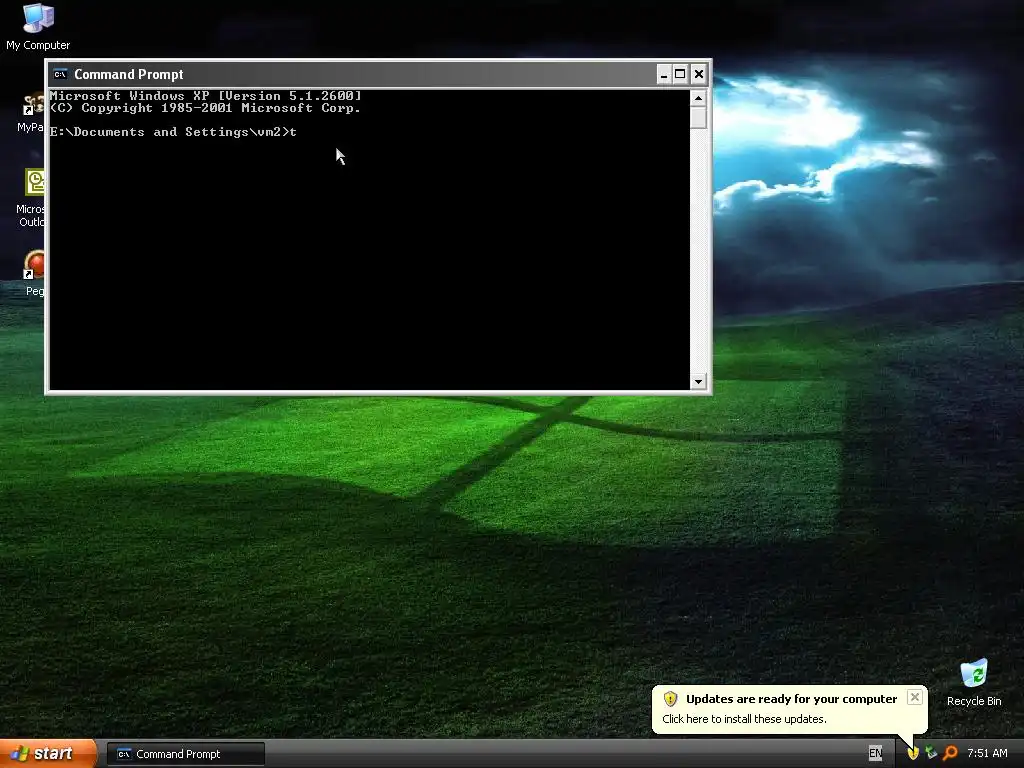Click the yellow Windows Update shield tray icon

tap(913, 753)
